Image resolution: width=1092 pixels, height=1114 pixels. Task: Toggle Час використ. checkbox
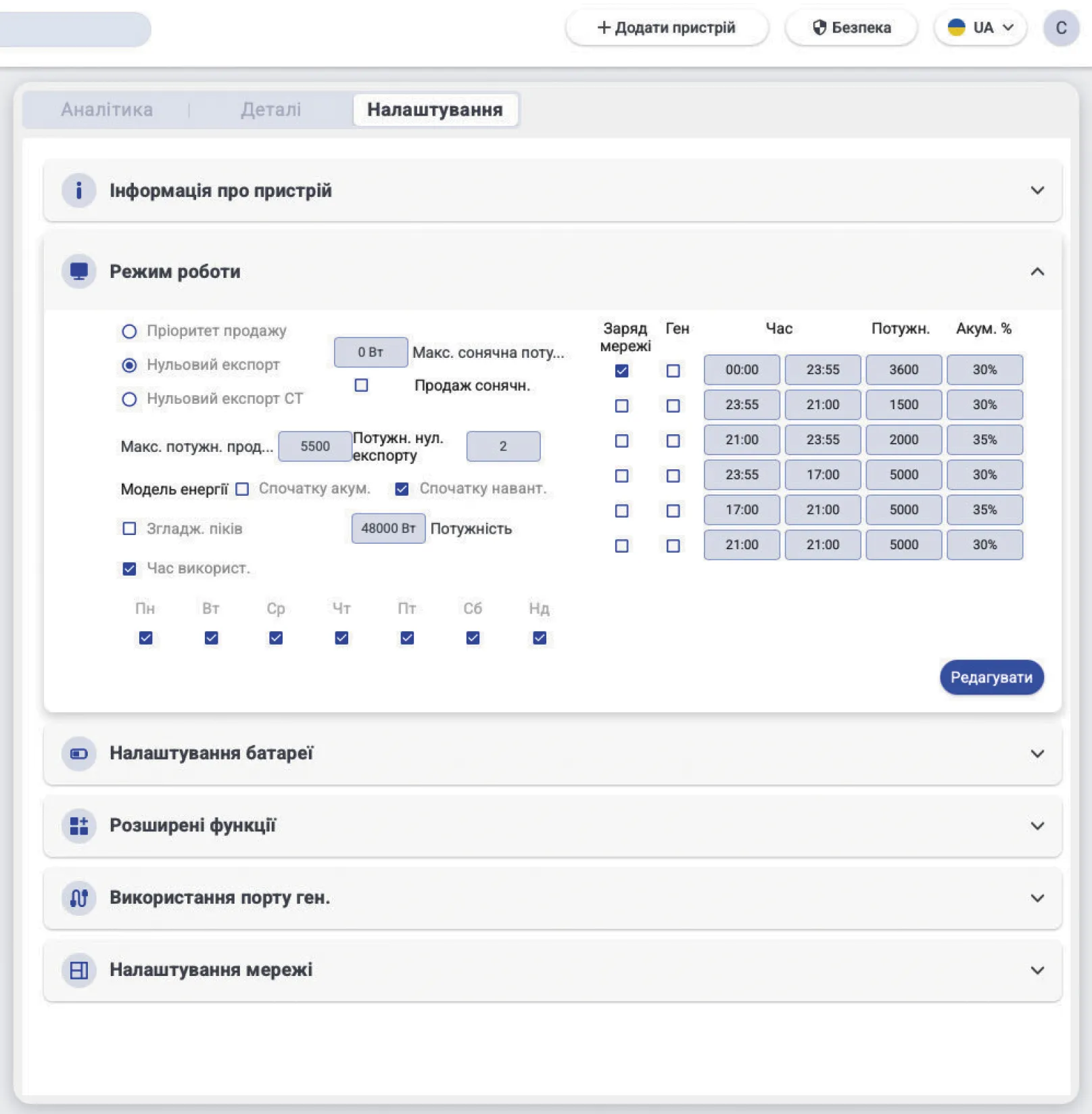pos(129,569)
